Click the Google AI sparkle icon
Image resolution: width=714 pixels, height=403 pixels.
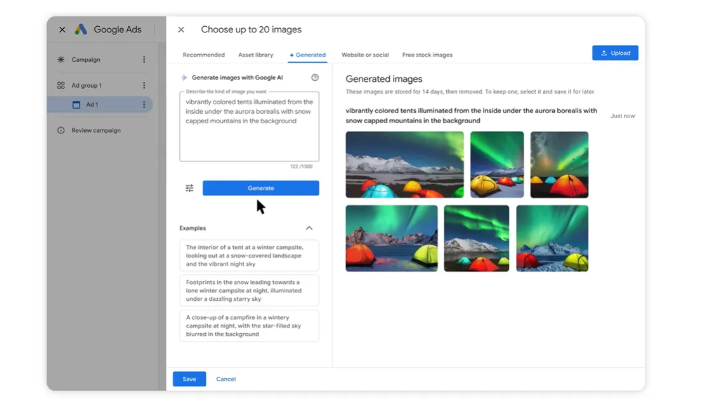(184, 77)
